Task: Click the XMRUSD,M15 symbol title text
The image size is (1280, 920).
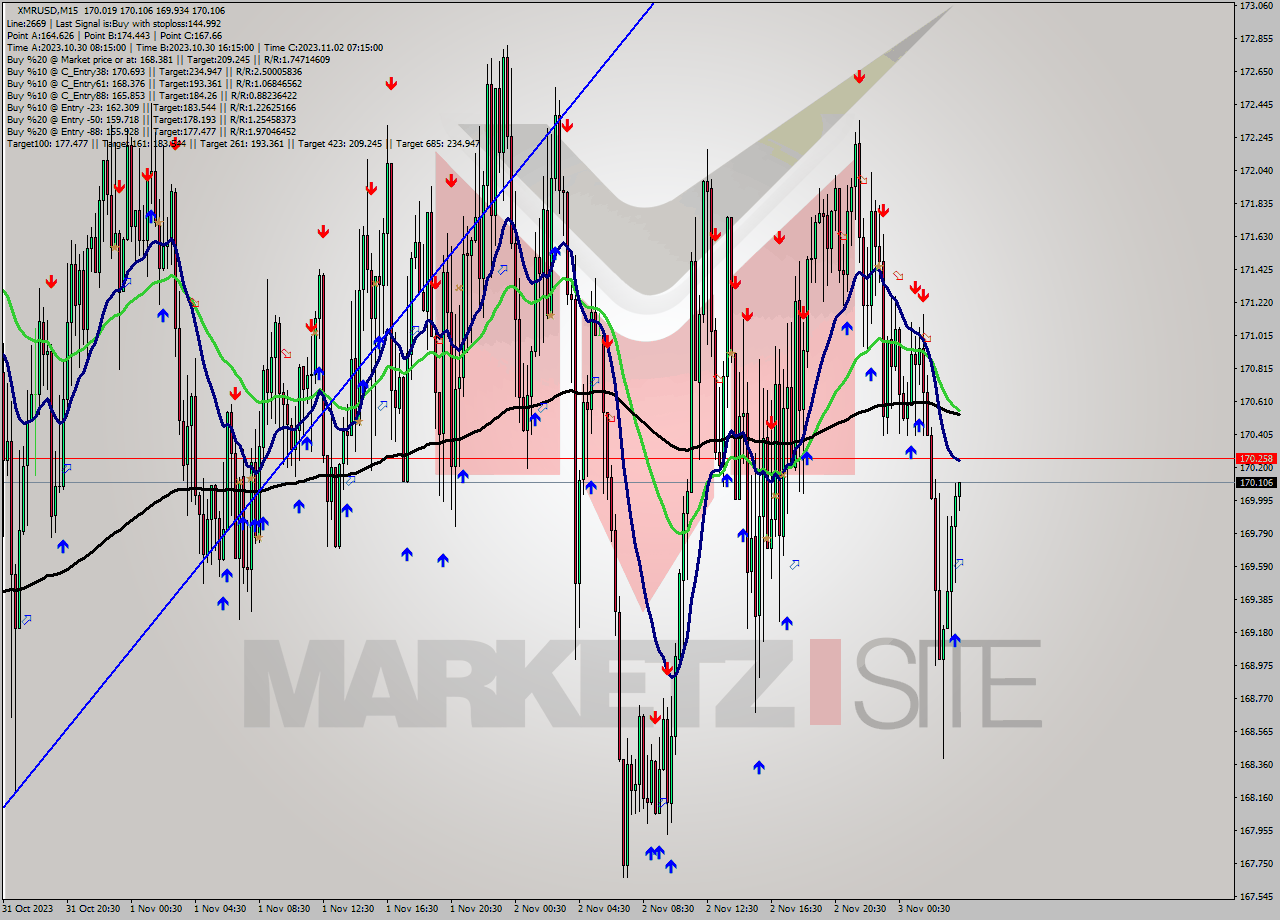Action: [48, 11]
